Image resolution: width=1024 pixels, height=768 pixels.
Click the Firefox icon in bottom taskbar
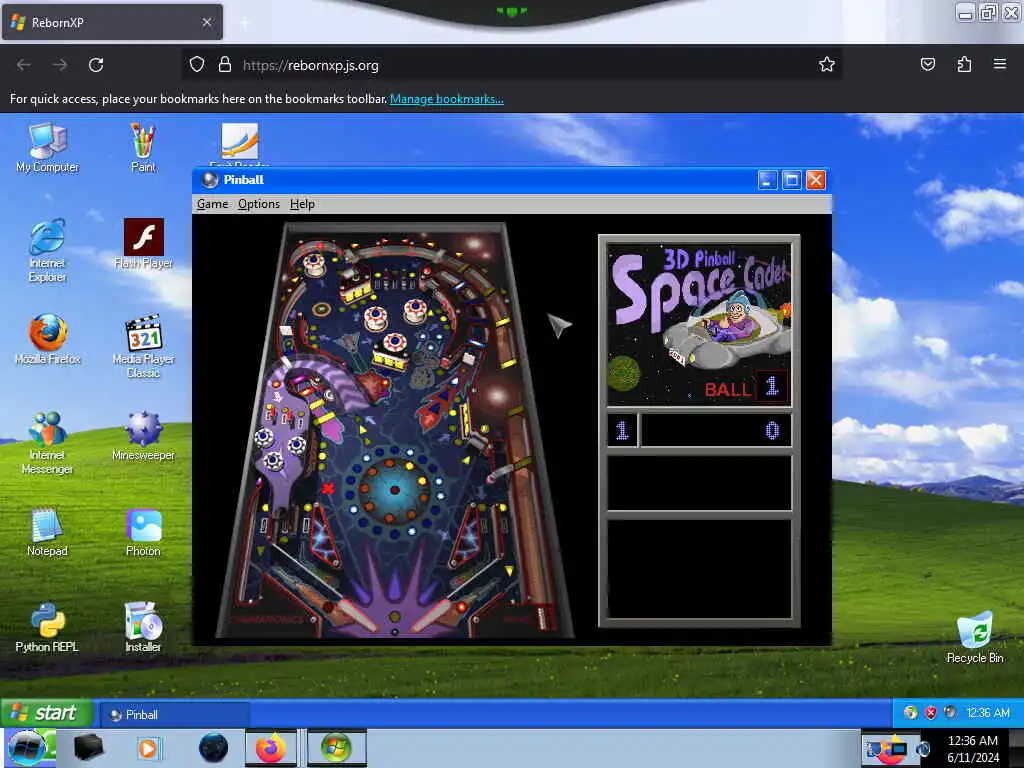coord(270,748)
